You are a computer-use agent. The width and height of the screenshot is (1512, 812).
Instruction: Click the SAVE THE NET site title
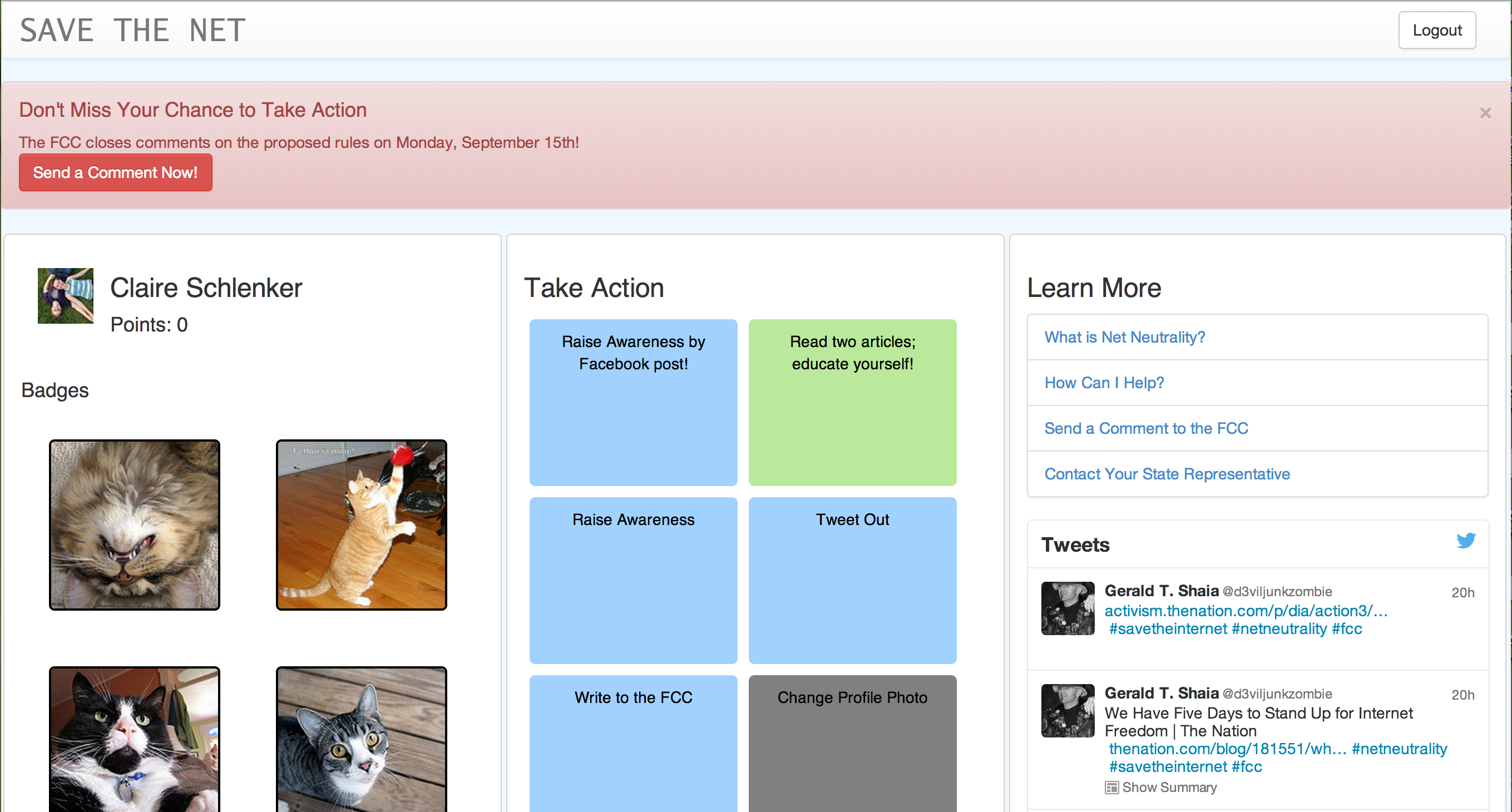point(132,31)
